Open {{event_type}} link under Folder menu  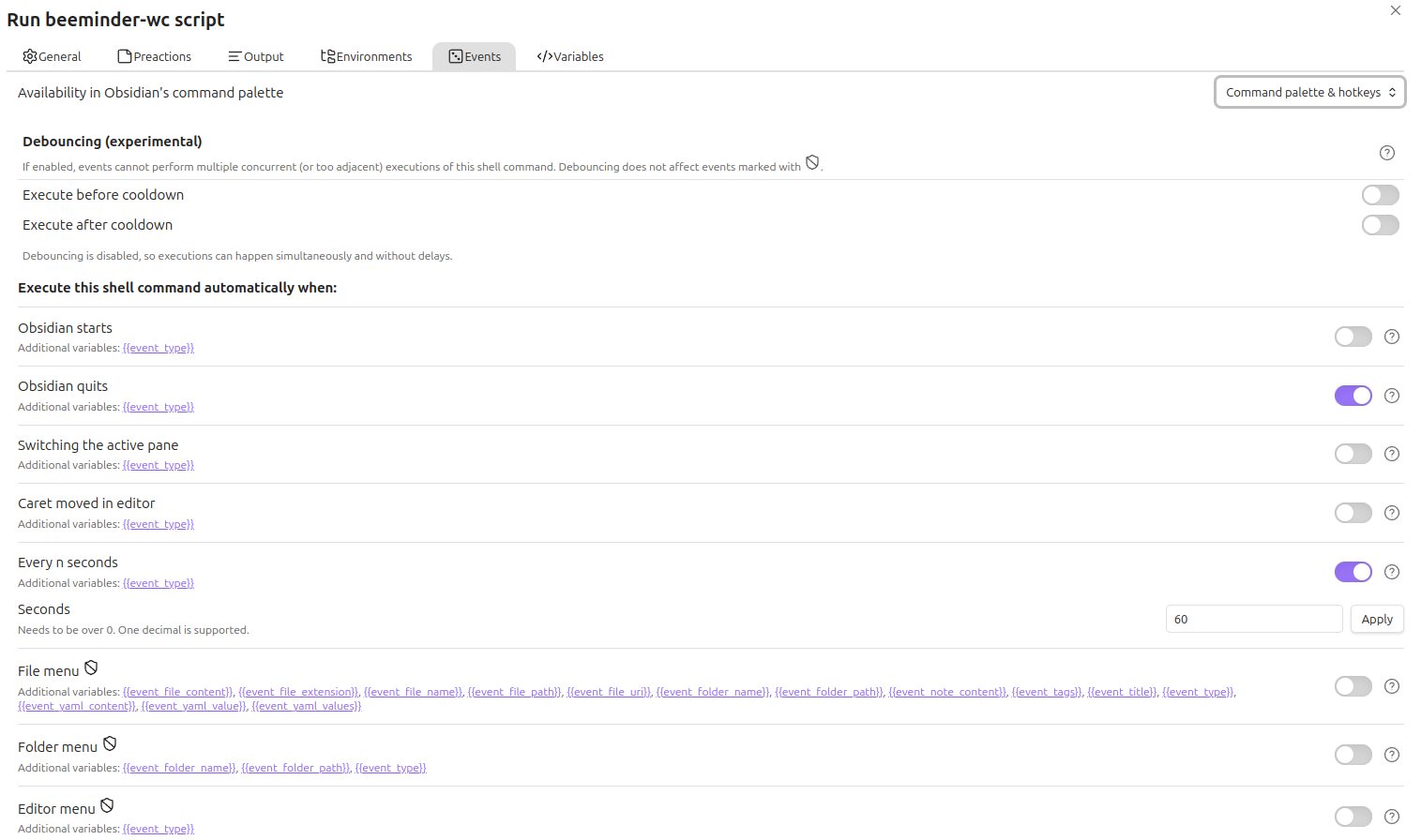click(390, 768)
